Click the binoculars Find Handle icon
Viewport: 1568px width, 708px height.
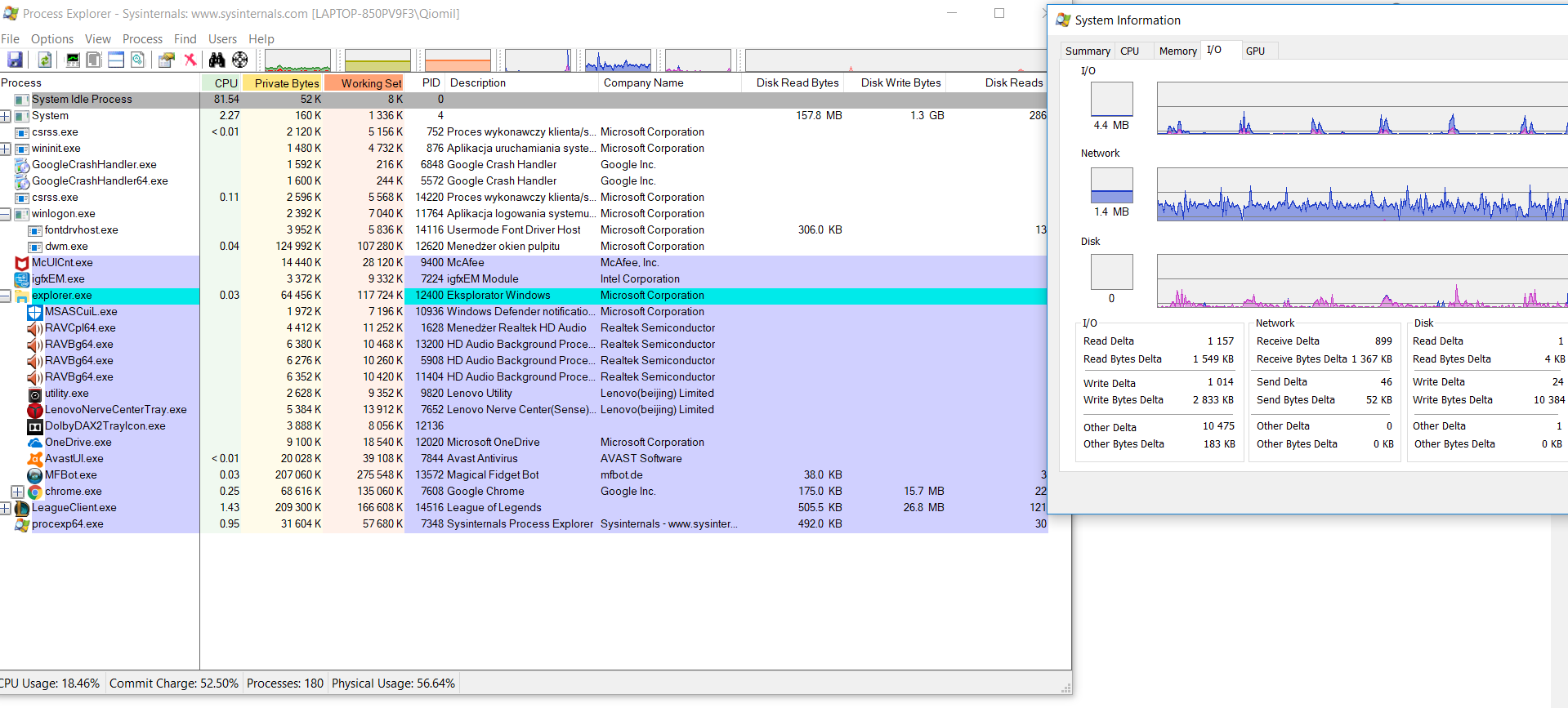217,60
